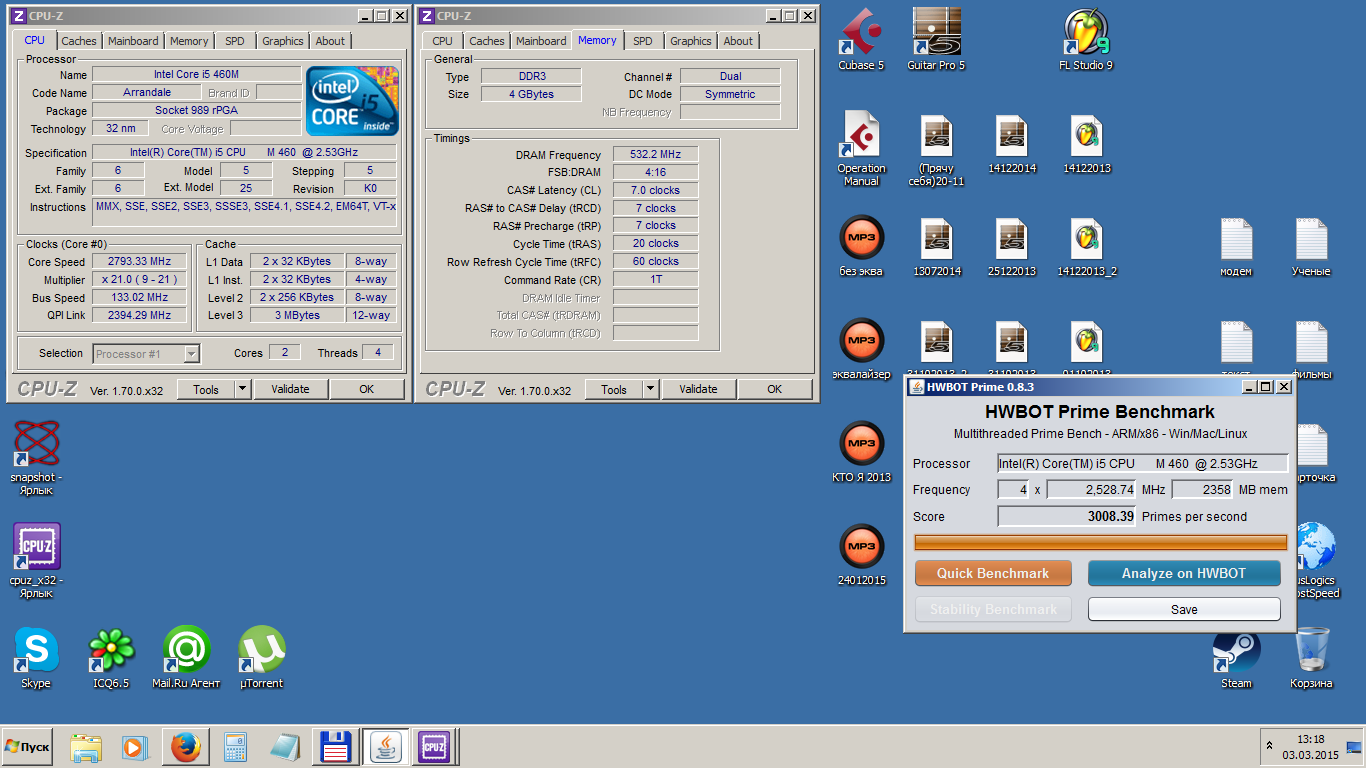Screen dimensions: 1366x768
Task: Click the HWBOT orange progress bar
Action: 1101,542
